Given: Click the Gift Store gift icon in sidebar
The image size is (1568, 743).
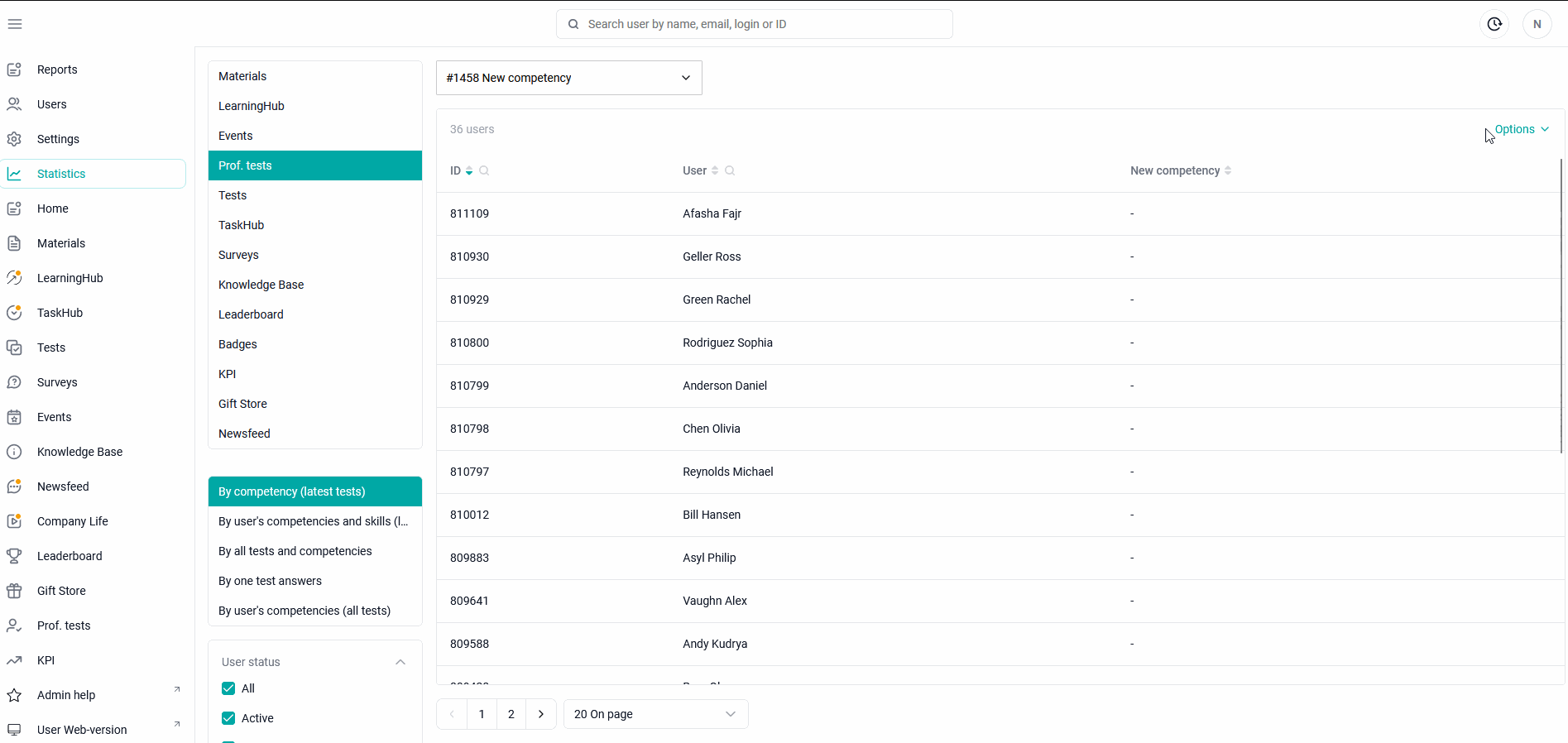Looking at the screenshot, I should point(14,591).
